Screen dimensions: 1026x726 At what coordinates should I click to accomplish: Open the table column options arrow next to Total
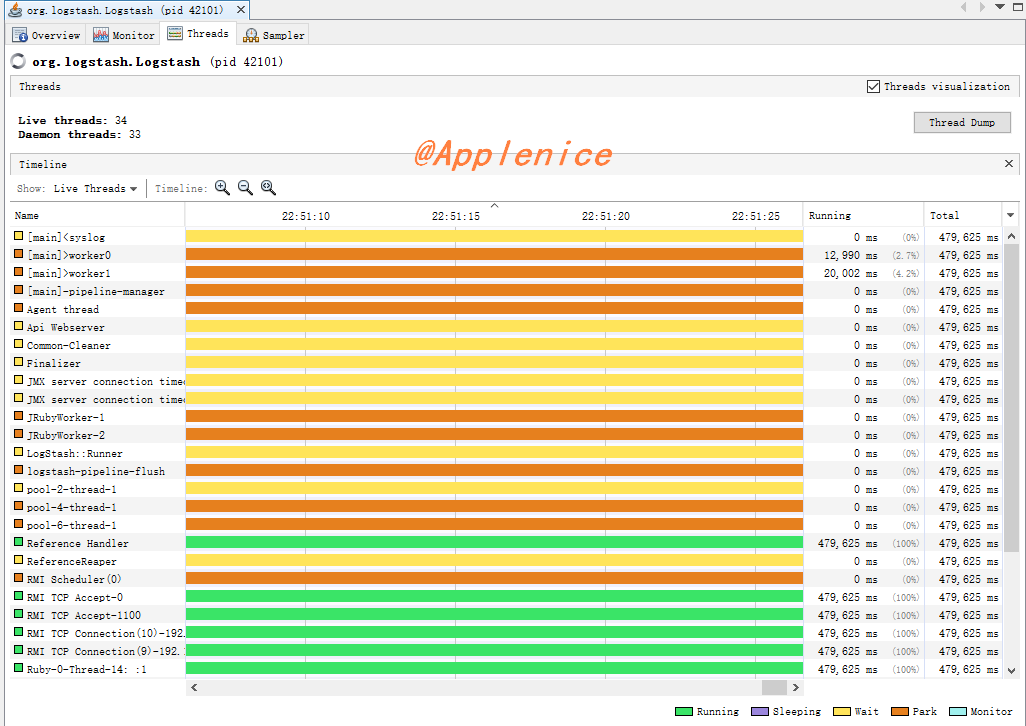click(x=1010, y=215)
